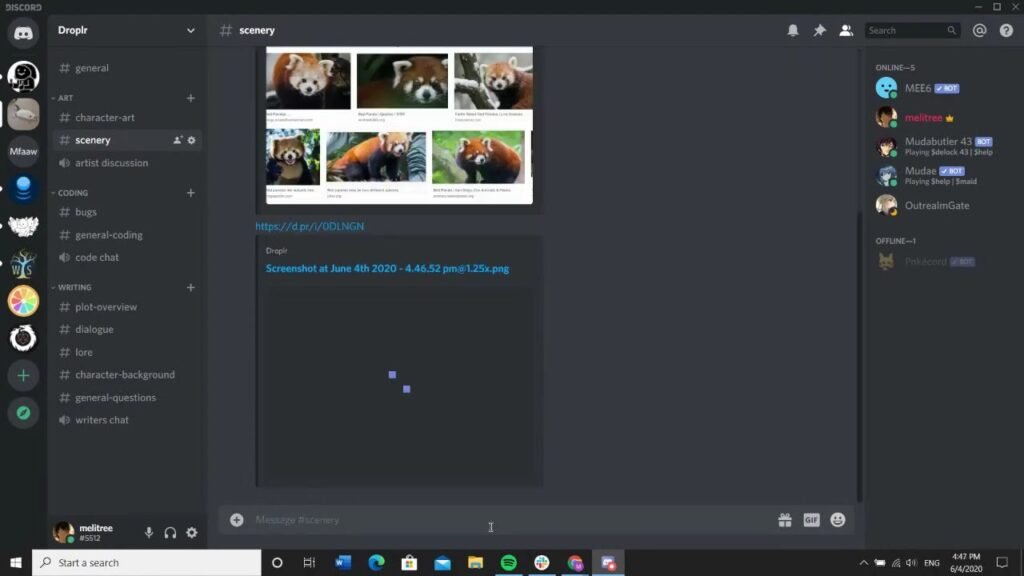Click the Search box
The image size is (1024, 576).
[x=912, y=31]
